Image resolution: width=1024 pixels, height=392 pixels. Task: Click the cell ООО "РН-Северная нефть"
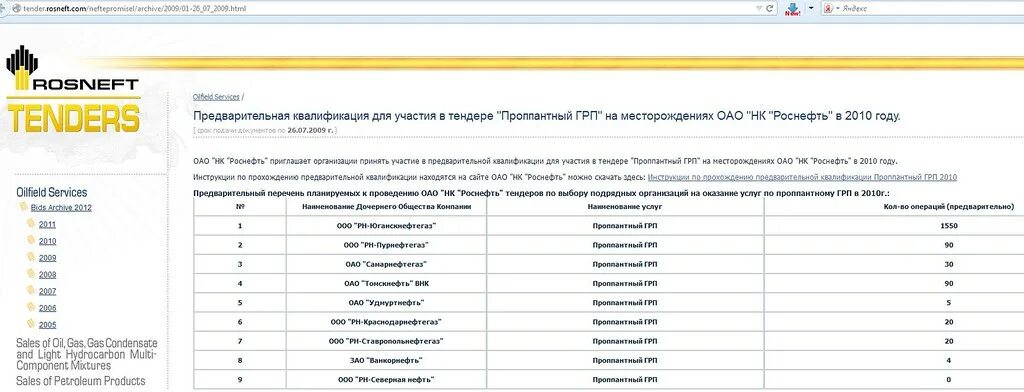tap(386, 380)
